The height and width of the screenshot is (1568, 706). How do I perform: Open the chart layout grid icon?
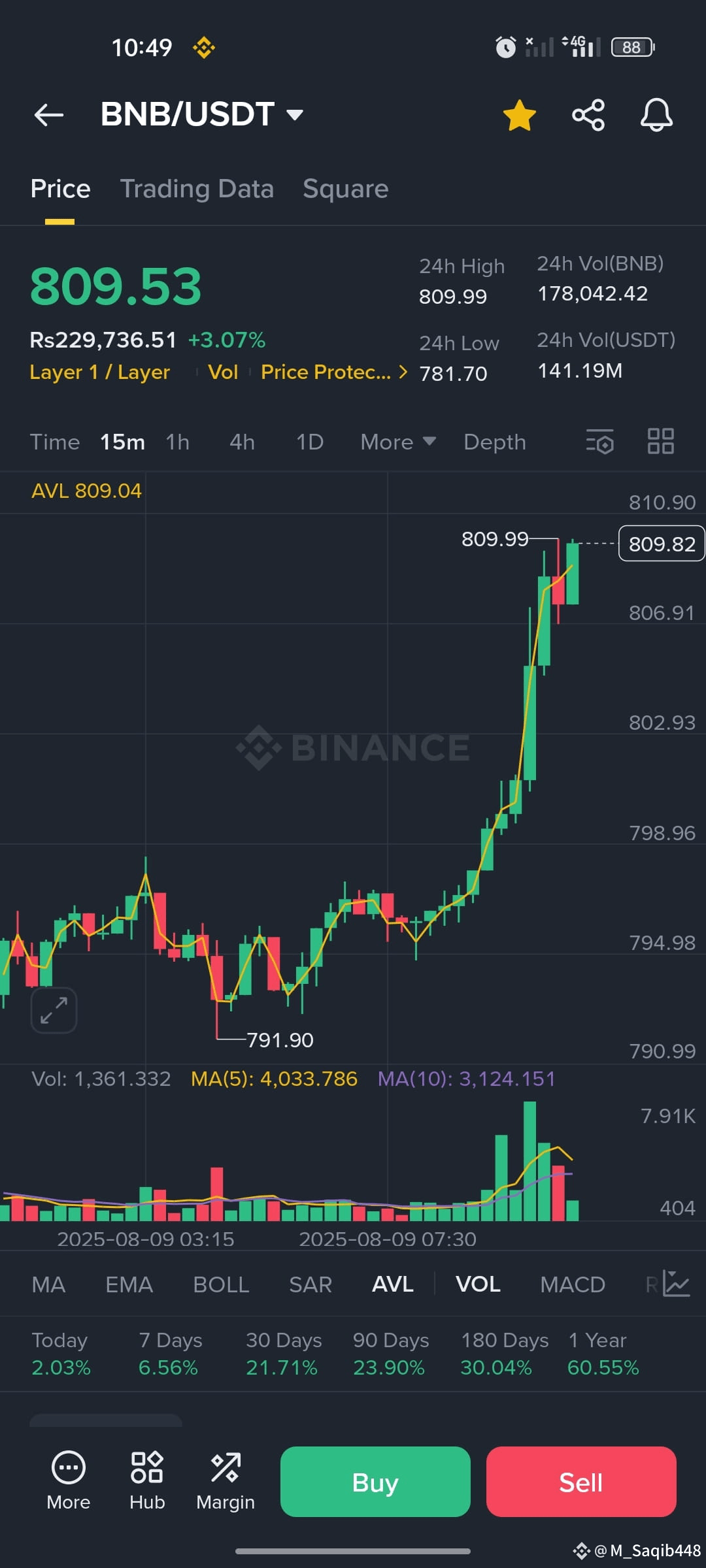point(661,442)
